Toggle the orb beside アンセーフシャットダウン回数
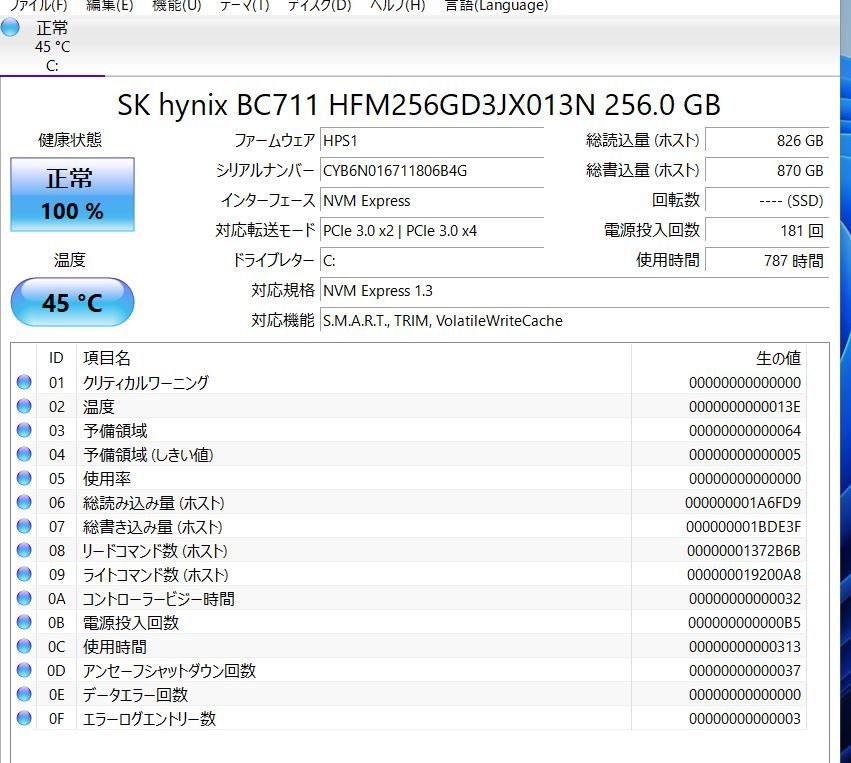The width and height of the screenshot is (851, 763). [x=25, y=671]
